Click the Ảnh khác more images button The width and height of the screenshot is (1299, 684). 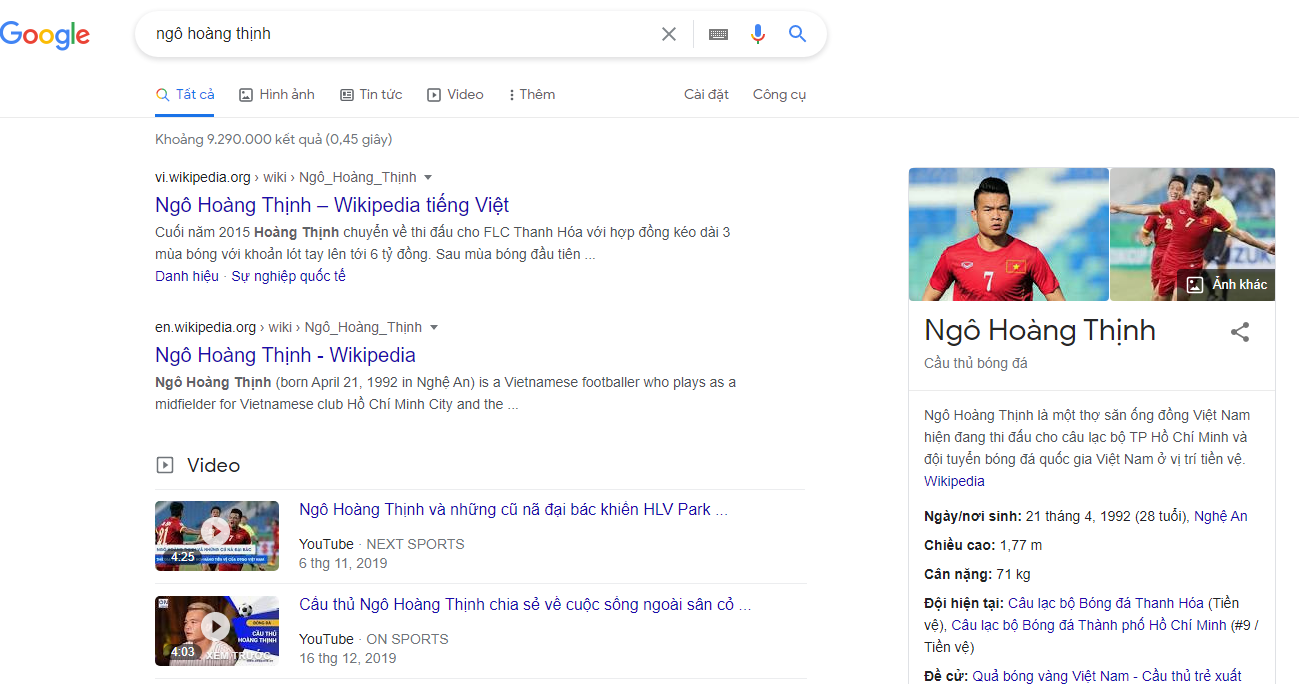coord(1226,284)
